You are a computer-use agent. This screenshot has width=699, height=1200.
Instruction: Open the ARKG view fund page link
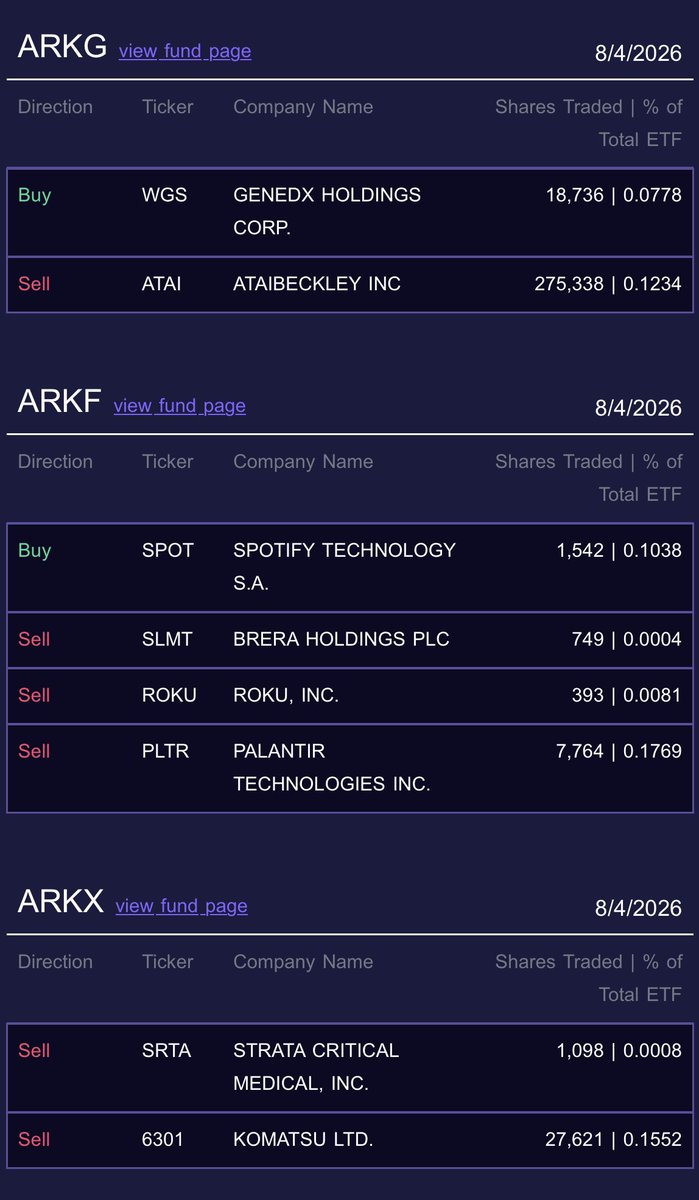(x=185, y=51)
